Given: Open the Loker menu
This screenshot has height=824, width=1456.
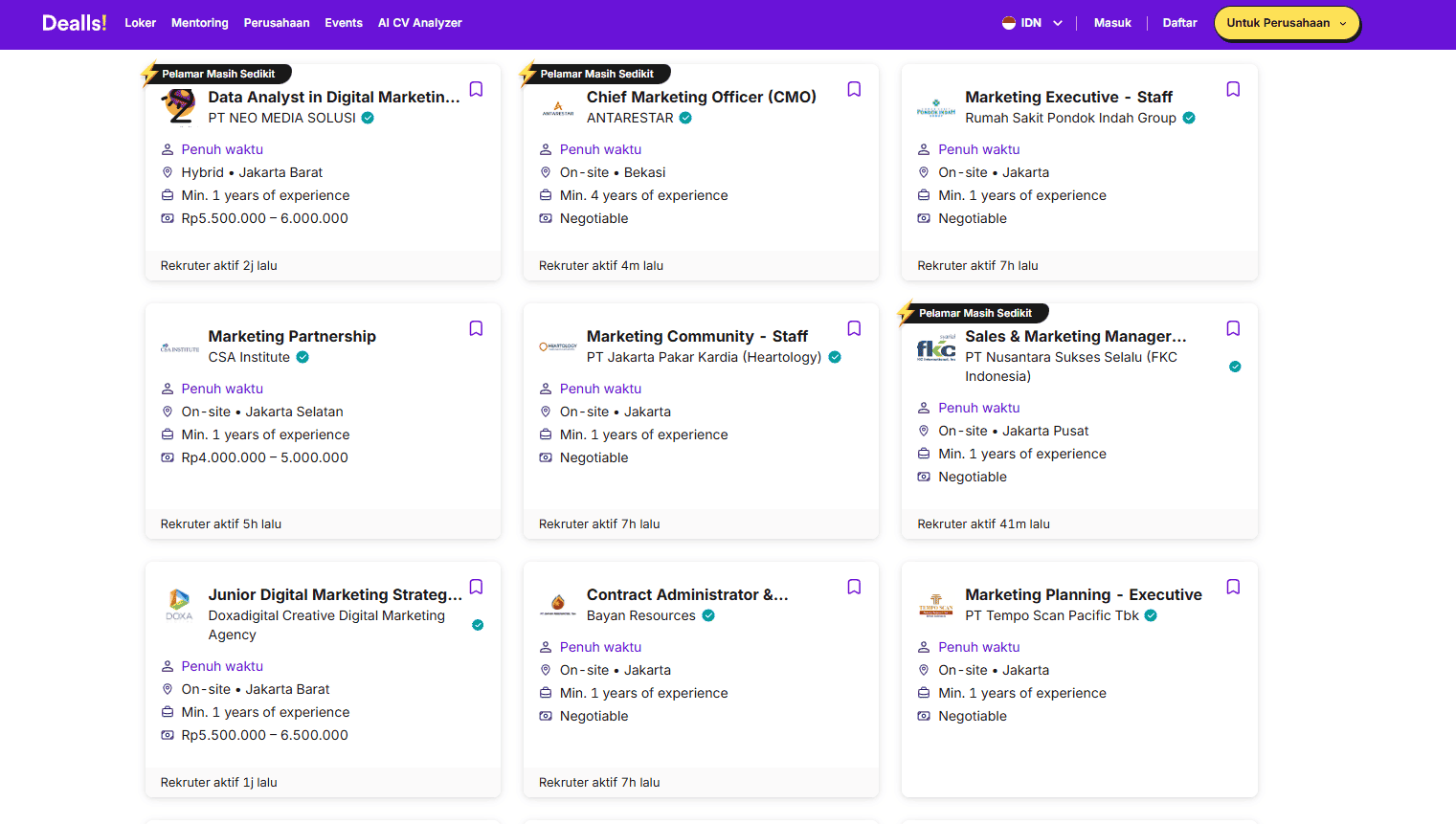Looking at the screenshot, I should pyautogui.click(x=140, y=23).
